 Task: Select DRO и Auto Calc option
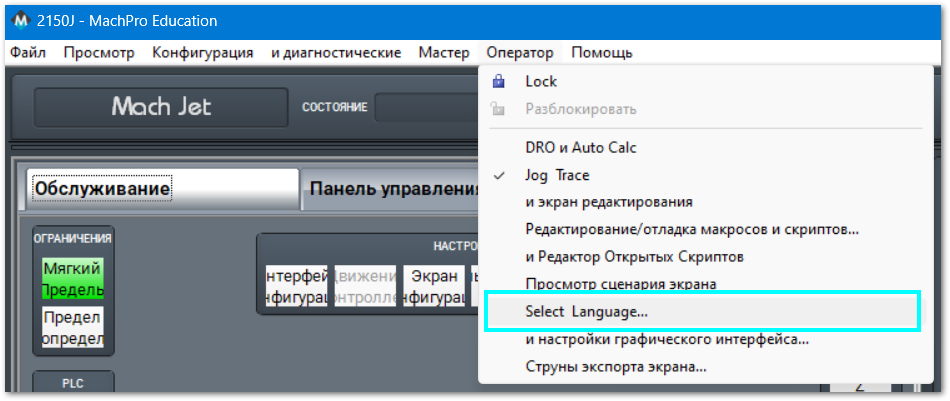580,147
